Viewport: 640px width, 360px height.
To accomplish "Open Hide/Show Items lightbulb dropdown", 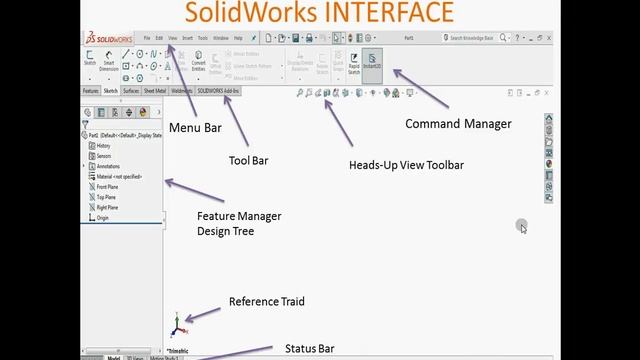I will (373, 93).
